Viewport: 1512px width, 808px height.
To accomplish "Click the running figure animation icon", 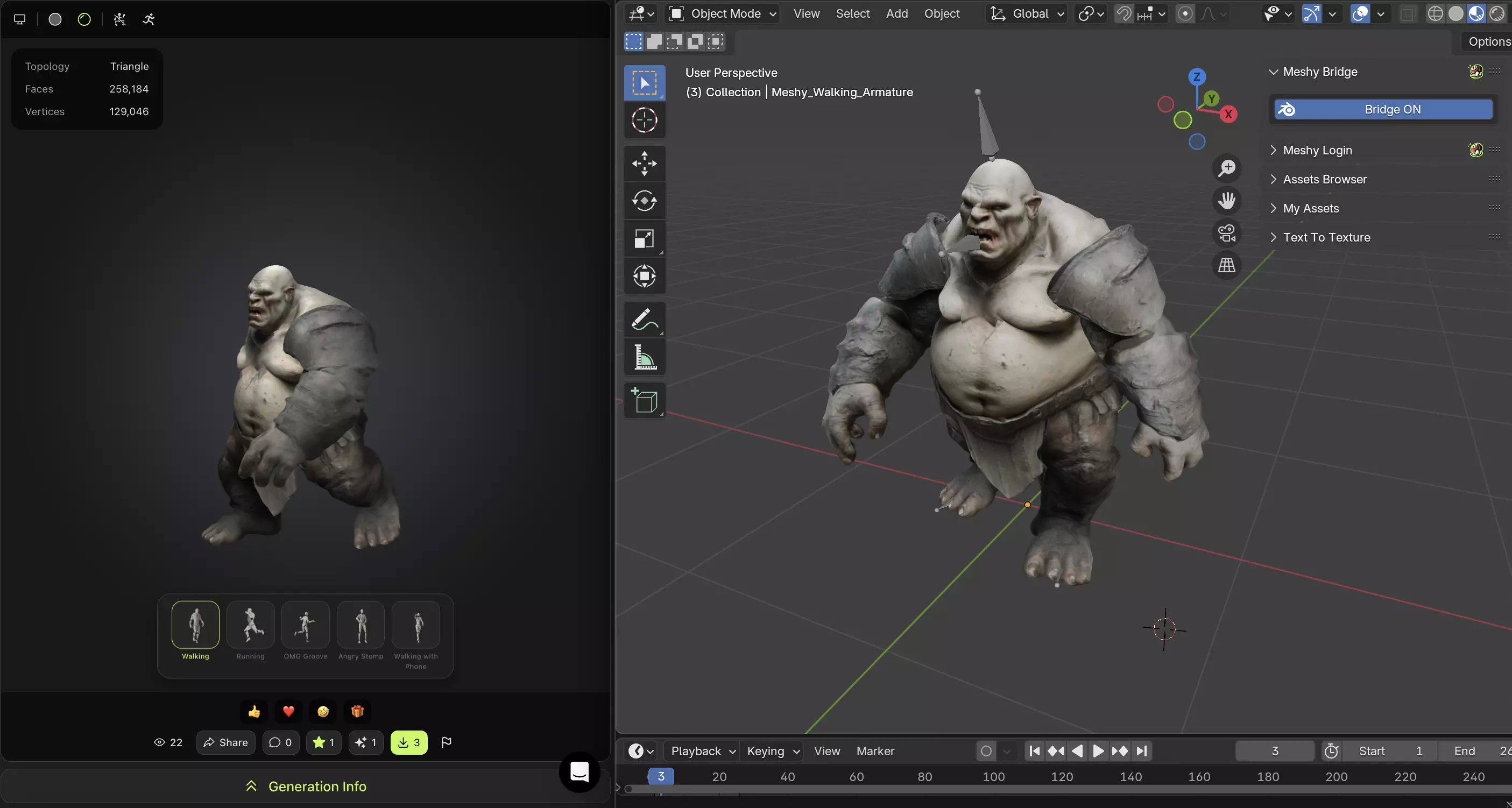I will (149, 19).
